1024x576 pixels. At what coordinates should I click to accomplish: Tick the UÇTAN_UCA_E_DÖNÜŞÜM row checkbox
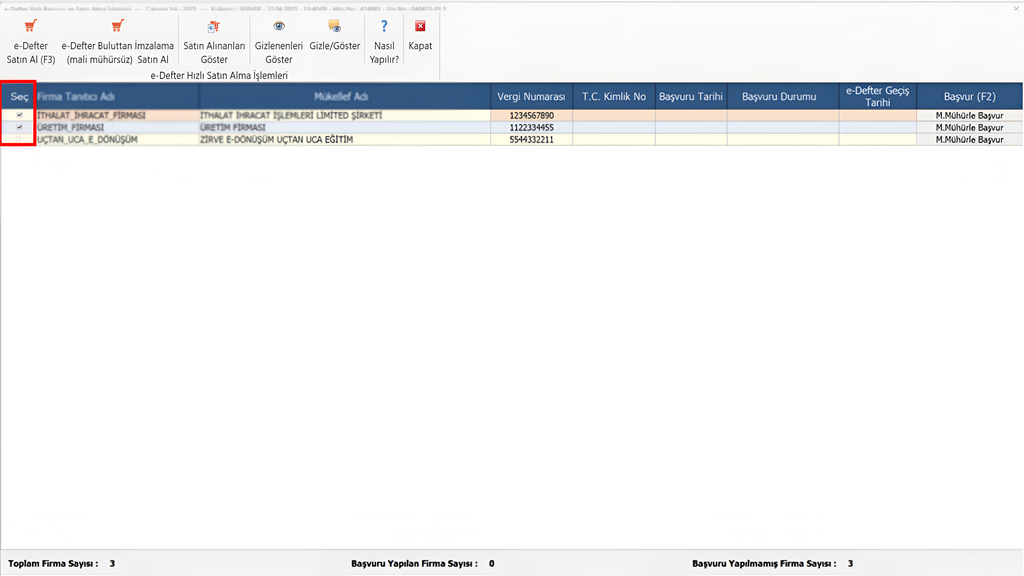pyautogui.click(x=20, y=140)
